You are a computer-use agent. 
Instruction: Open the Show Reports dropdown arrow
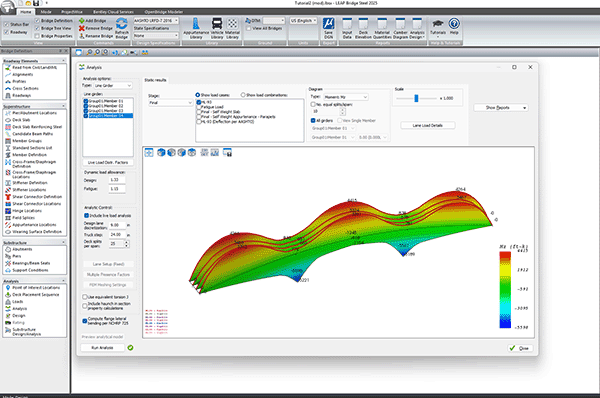tap(524, 108)
